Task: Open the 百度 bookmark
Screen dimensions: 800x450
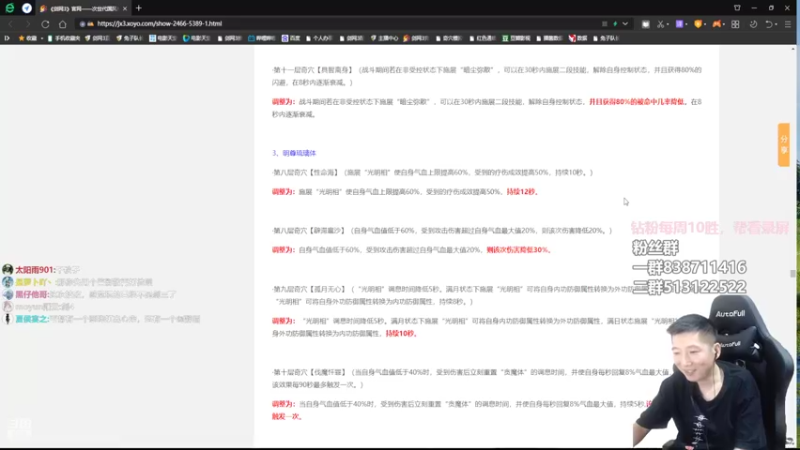Action: [291, 38]
